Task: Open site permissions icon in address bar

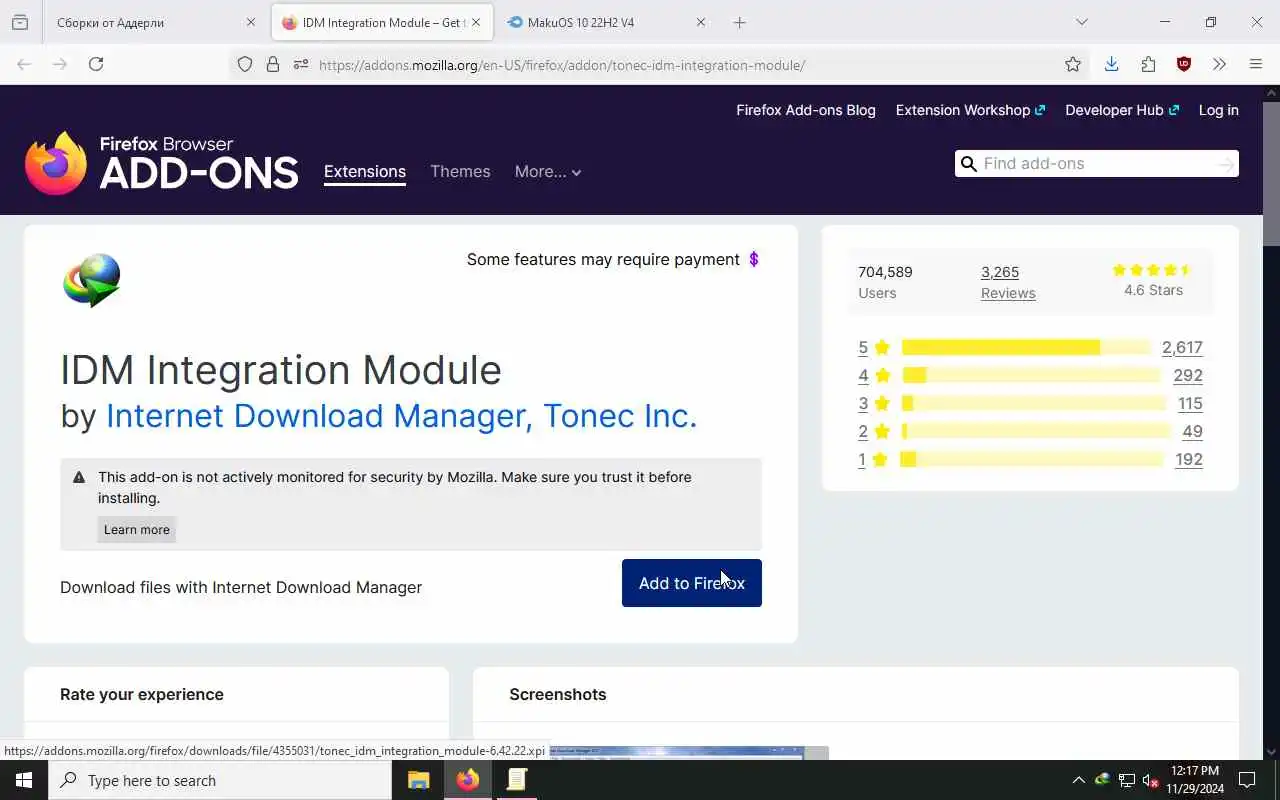Action: pyautogui.click(x=300, y=64)
